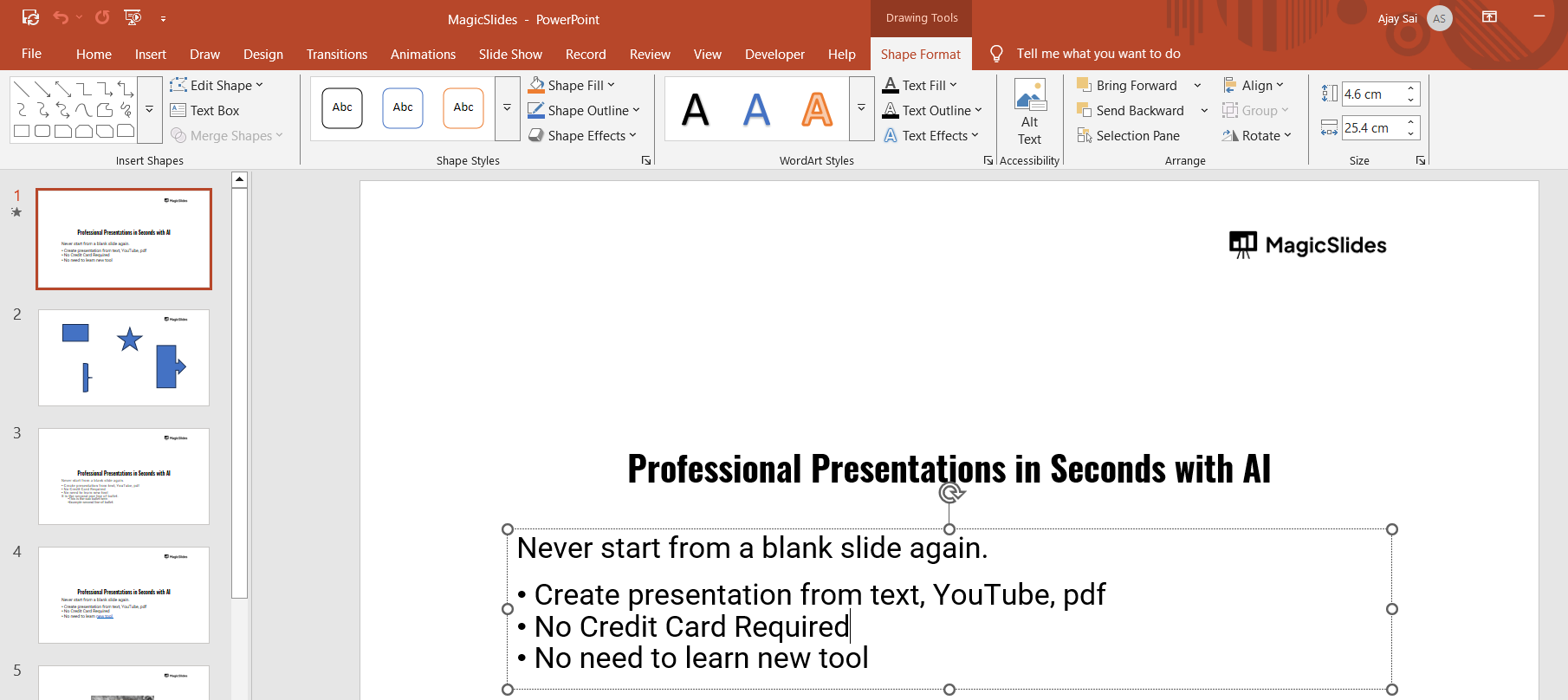
Task: Switch to the Design tab
Action: (x=263, y=54)
